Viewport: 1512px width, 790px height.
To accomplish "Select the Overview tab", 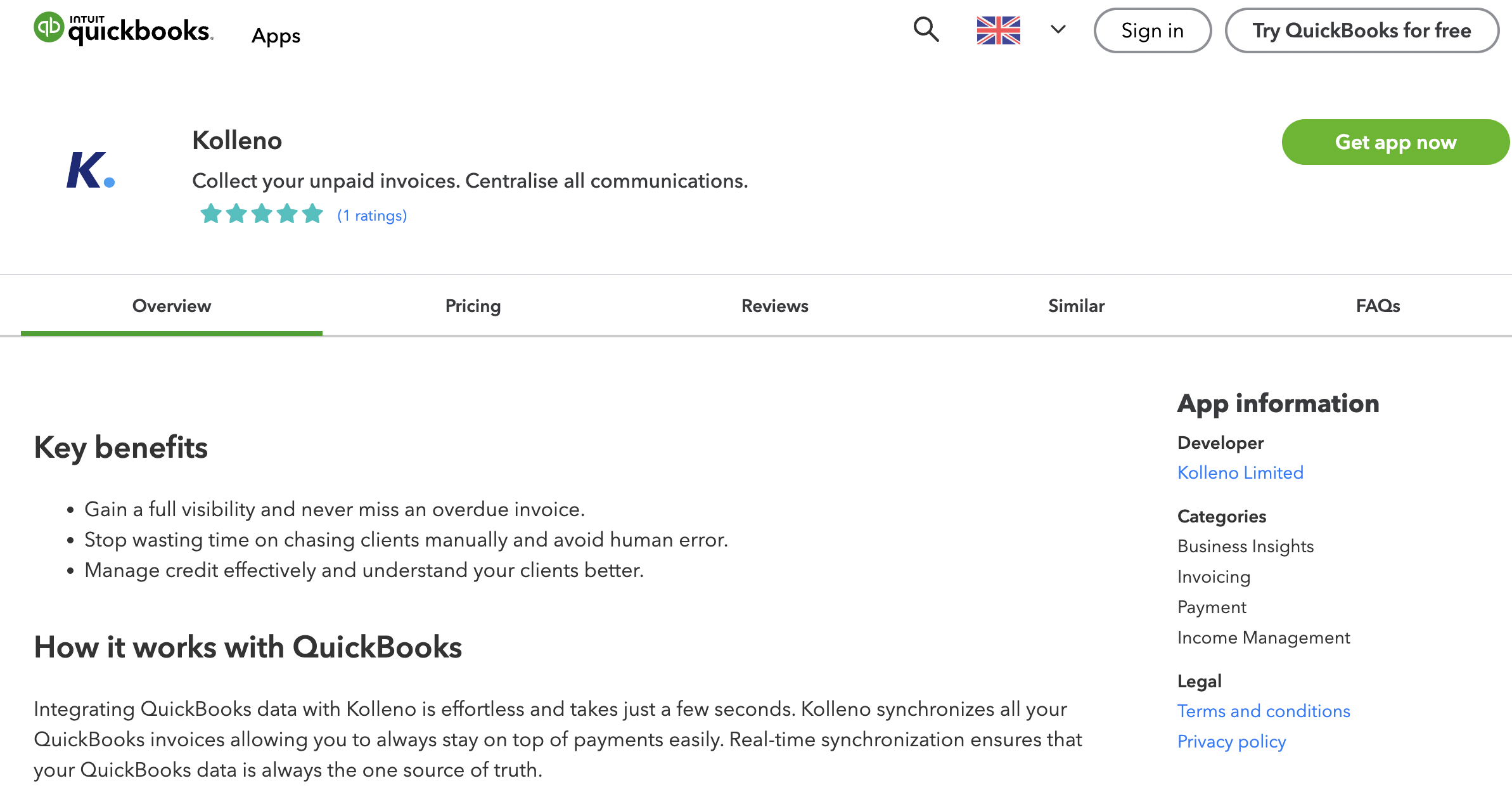I will tap(172, 306).
